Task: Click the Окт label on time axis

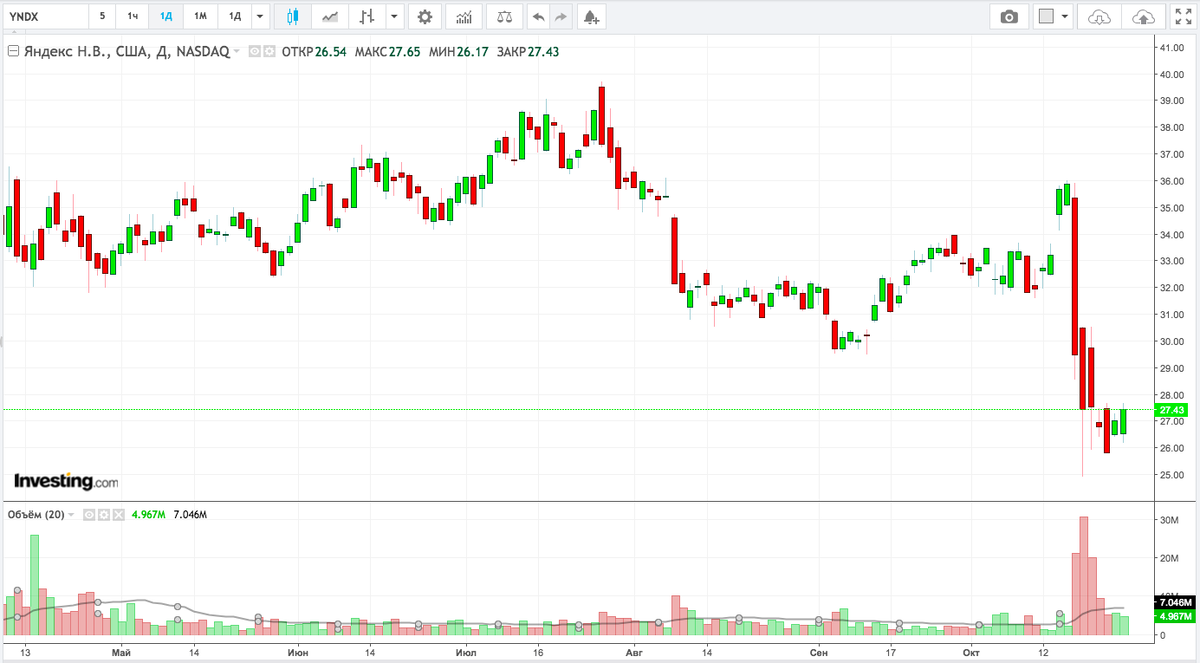Action: point(969,652)
